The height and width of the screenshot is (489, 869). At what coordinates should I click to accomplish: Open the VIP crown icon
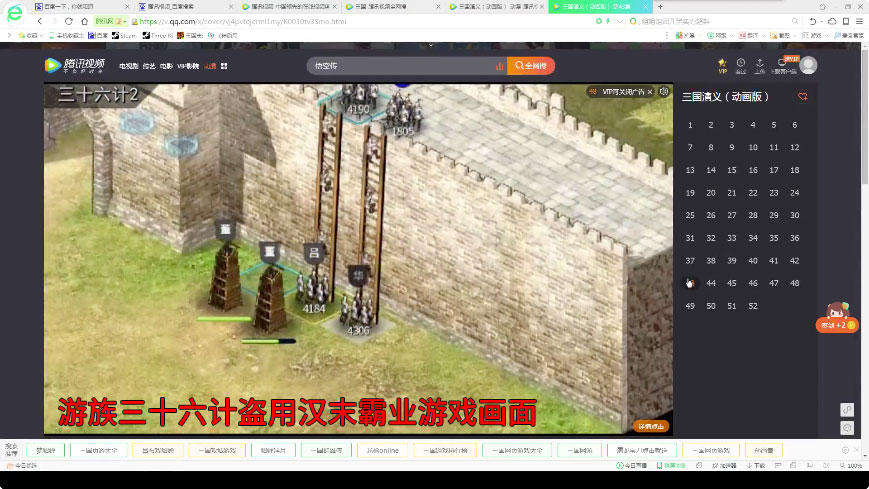722,65
